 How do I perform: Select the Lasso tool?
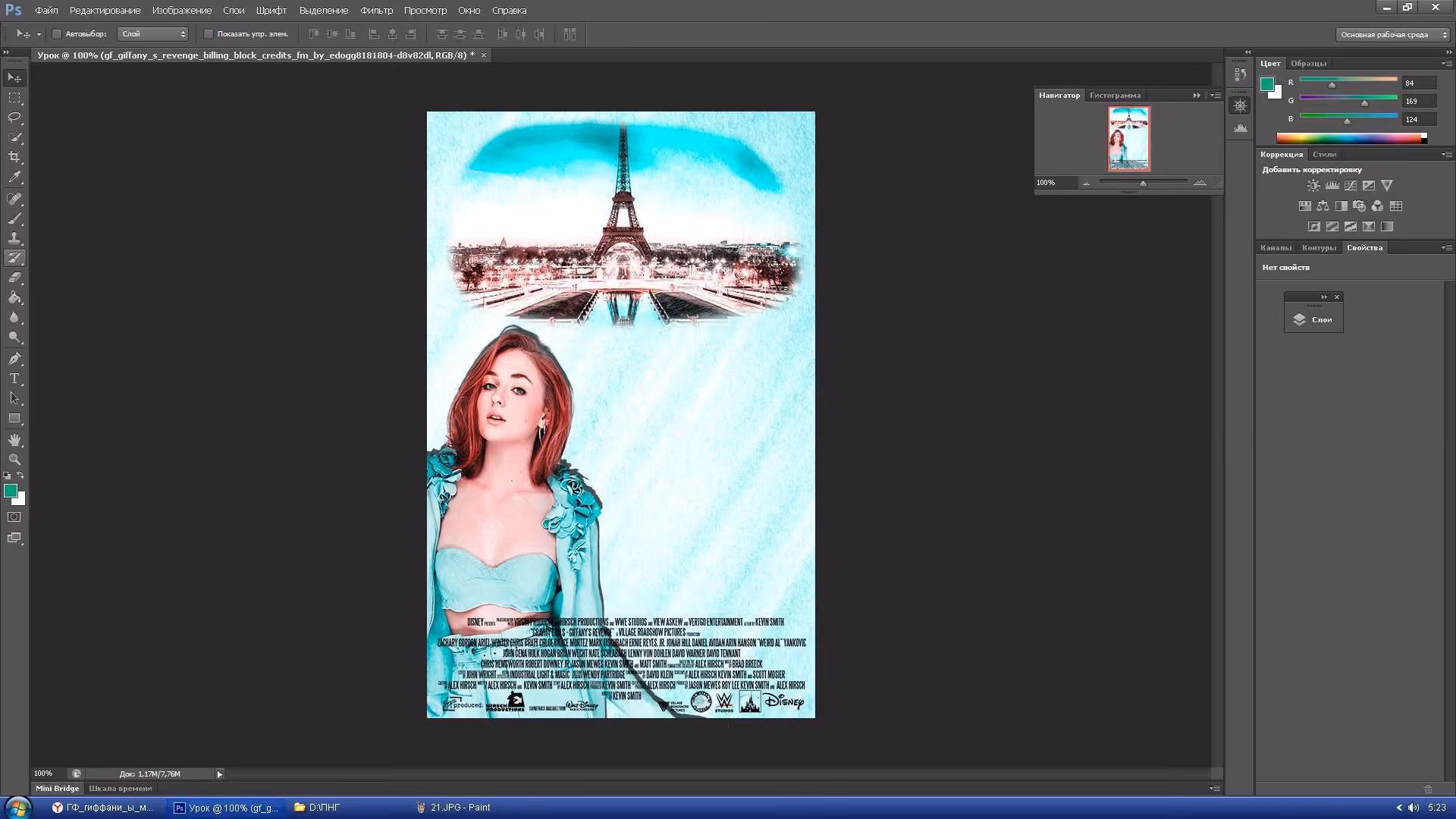pyautogui.click(x=14, y=118)
